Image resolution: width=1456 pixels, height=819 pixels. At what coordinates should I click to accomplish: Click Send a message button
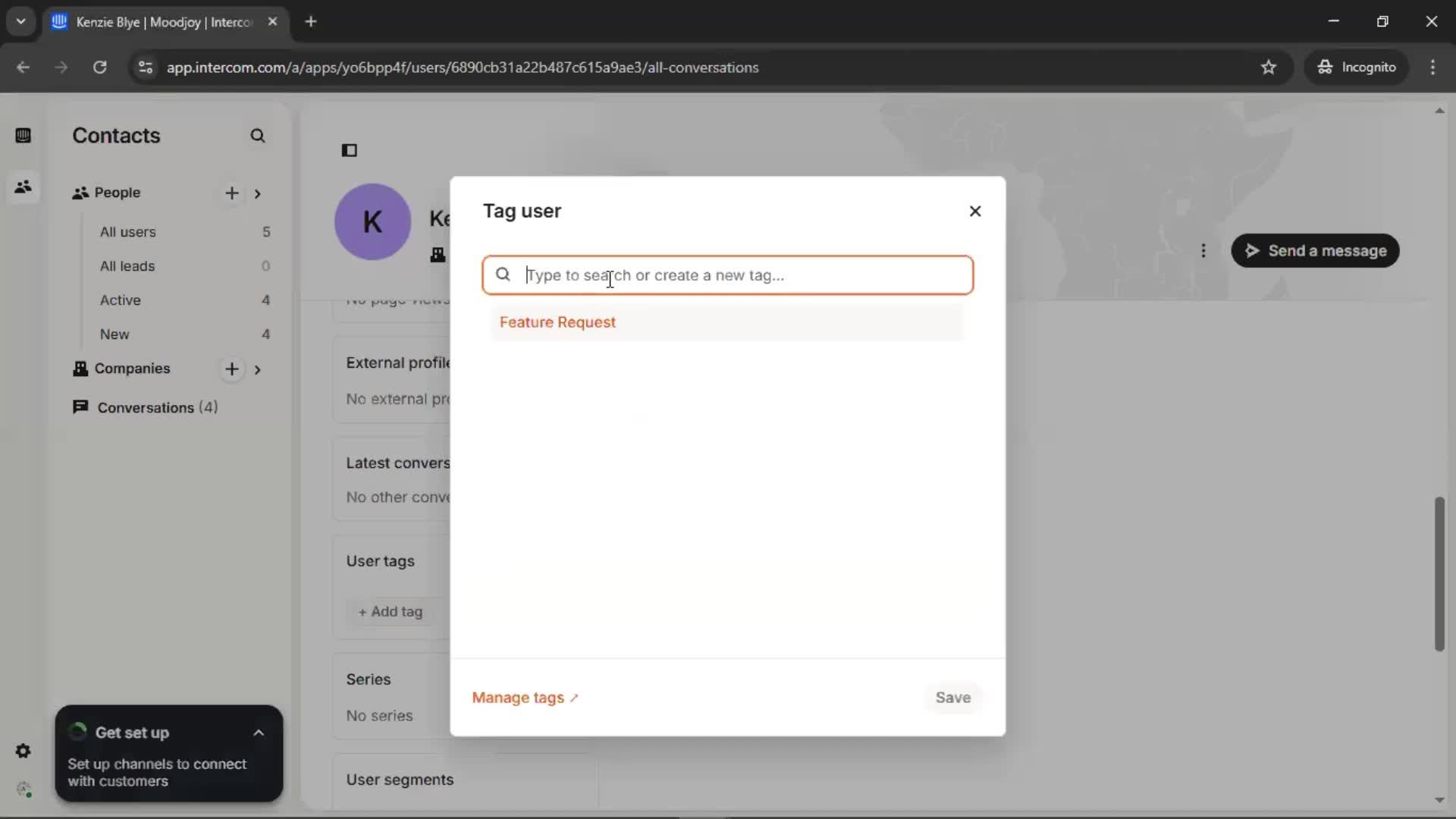tap(1315, 251)
